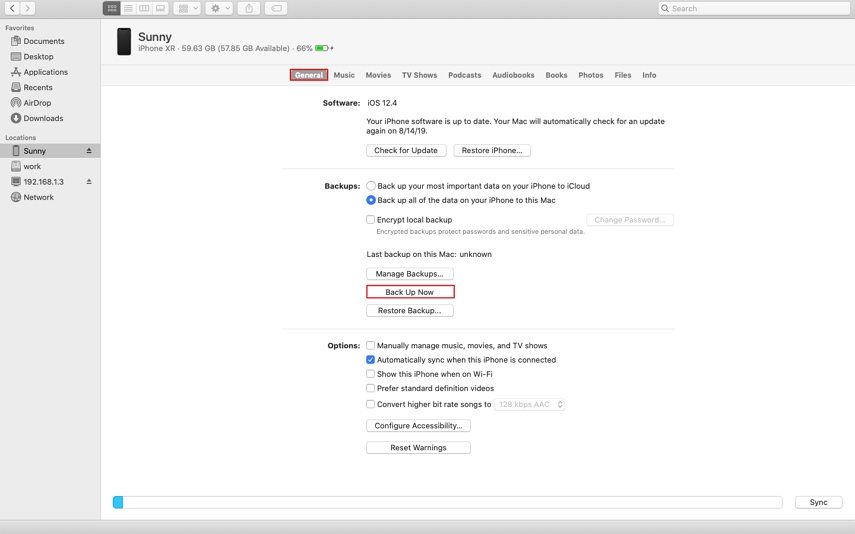Open the Files tab
This screenshot has height=534, width=855.
[x=623, y=75]
